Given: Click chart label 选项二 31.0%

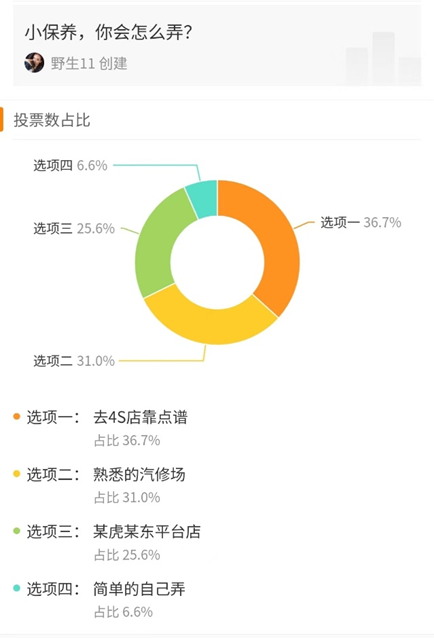Looking at the screenshot, I should [x=74, y=361].
